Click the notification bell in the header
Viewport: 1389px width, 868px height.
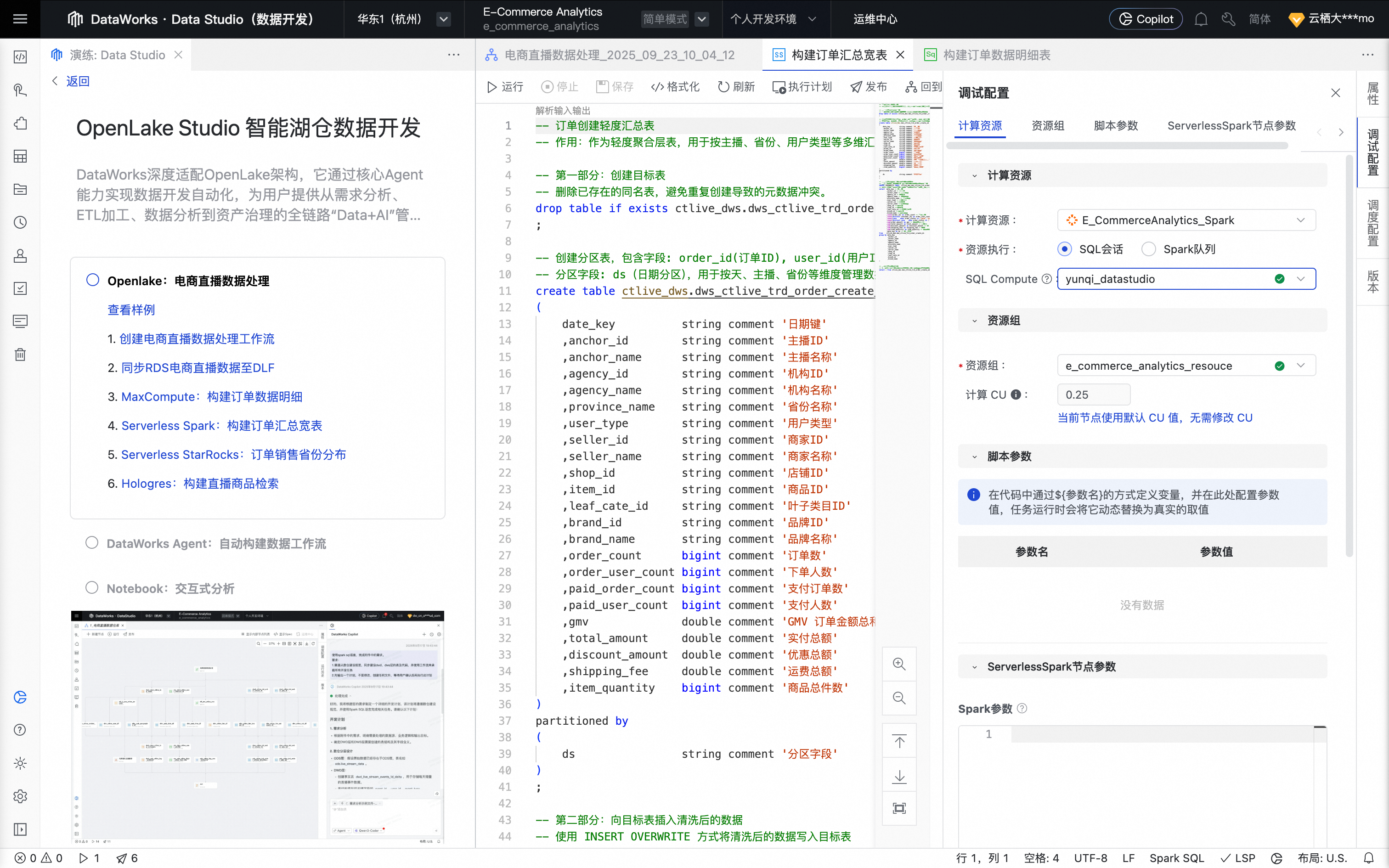click(x=1201, y=19)
